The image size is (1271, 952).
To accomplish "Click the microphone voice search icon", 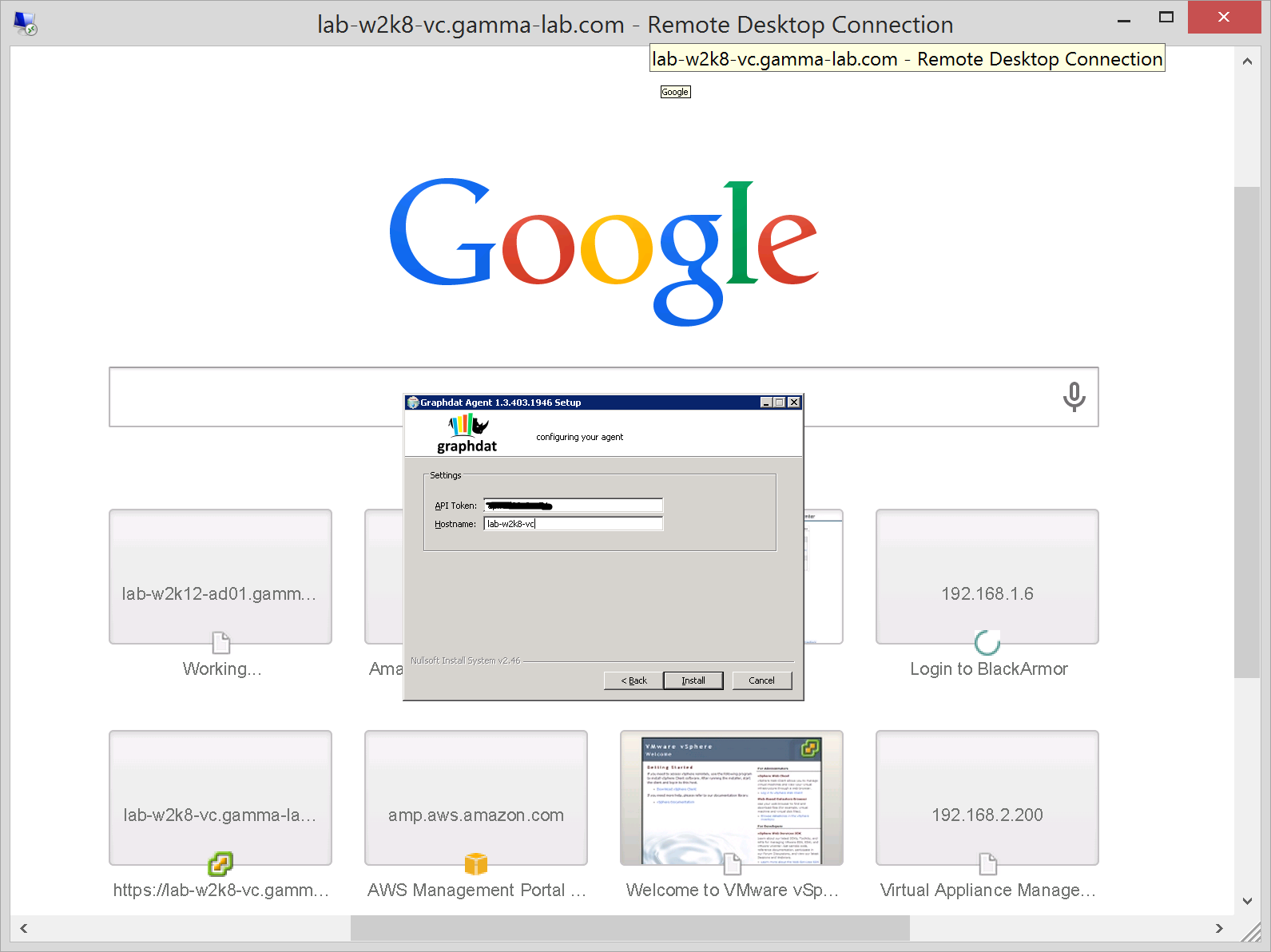I will coord(1074,397).
